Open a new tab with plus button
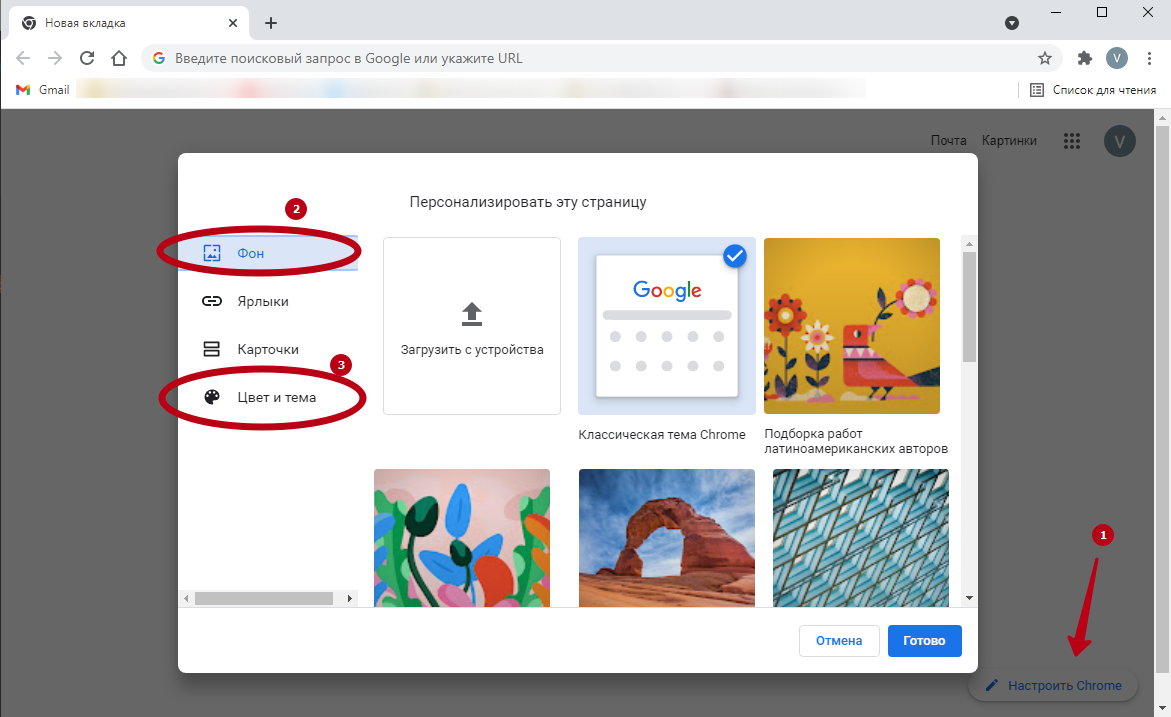 [271, 23]
